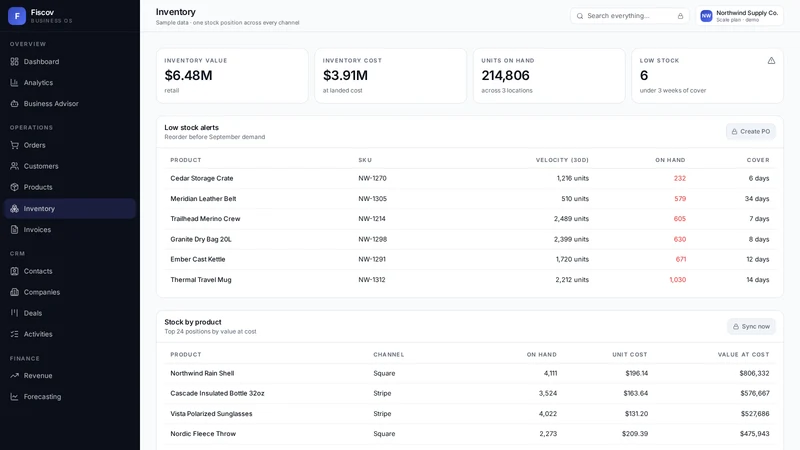The height and width of the screenshot is (450, 800).
Task: Navigate to Deals
Action: [x=70, y=313]
